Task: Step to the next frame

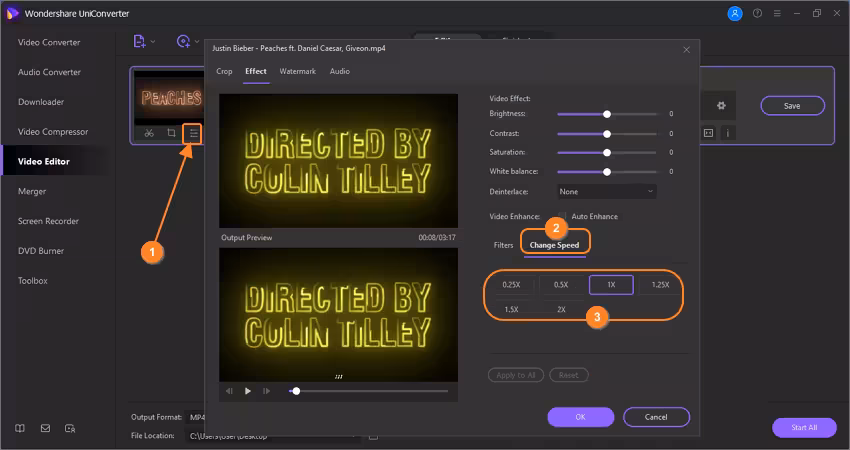Action: pos(266,391)
